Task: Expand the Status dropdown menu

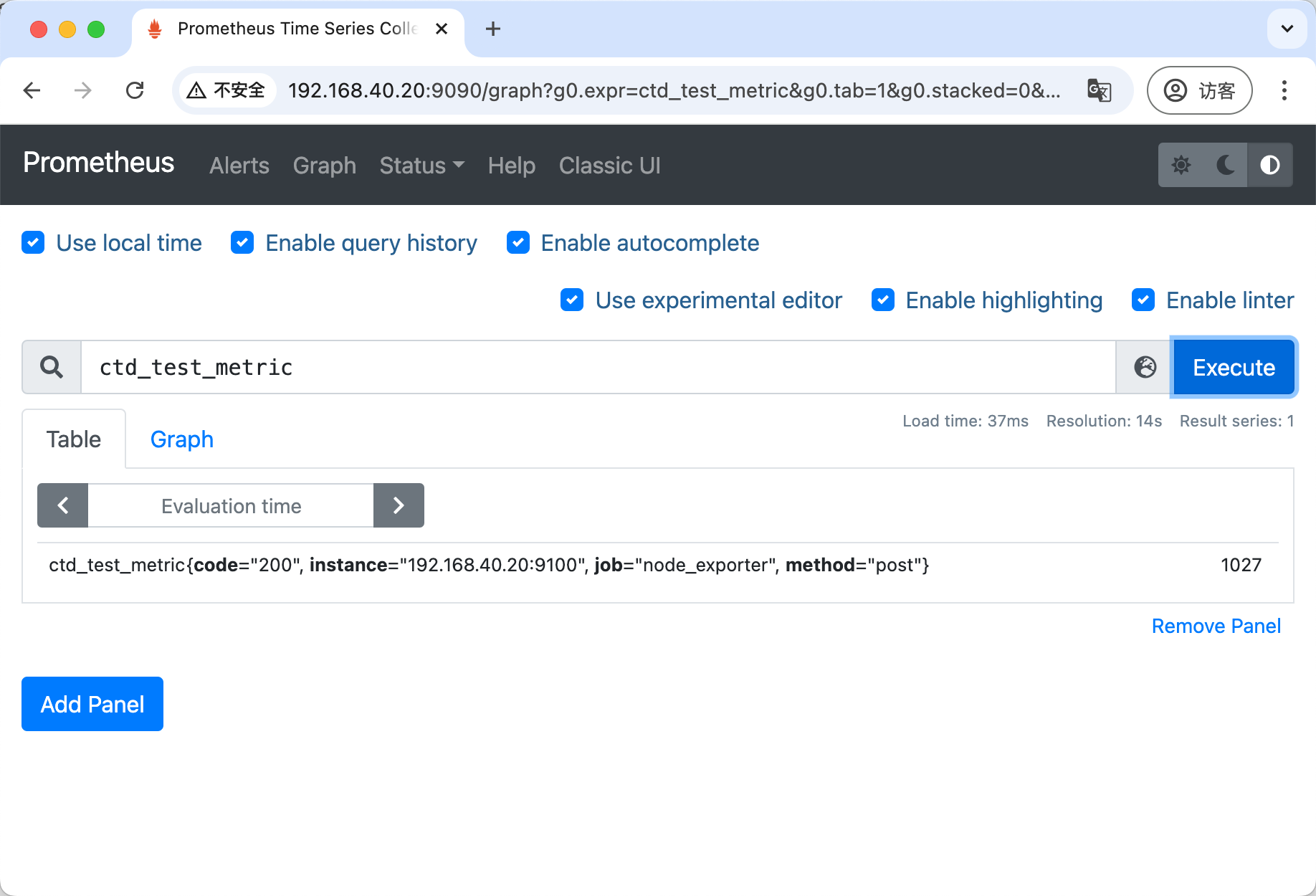Action: [x=421, y=166]
